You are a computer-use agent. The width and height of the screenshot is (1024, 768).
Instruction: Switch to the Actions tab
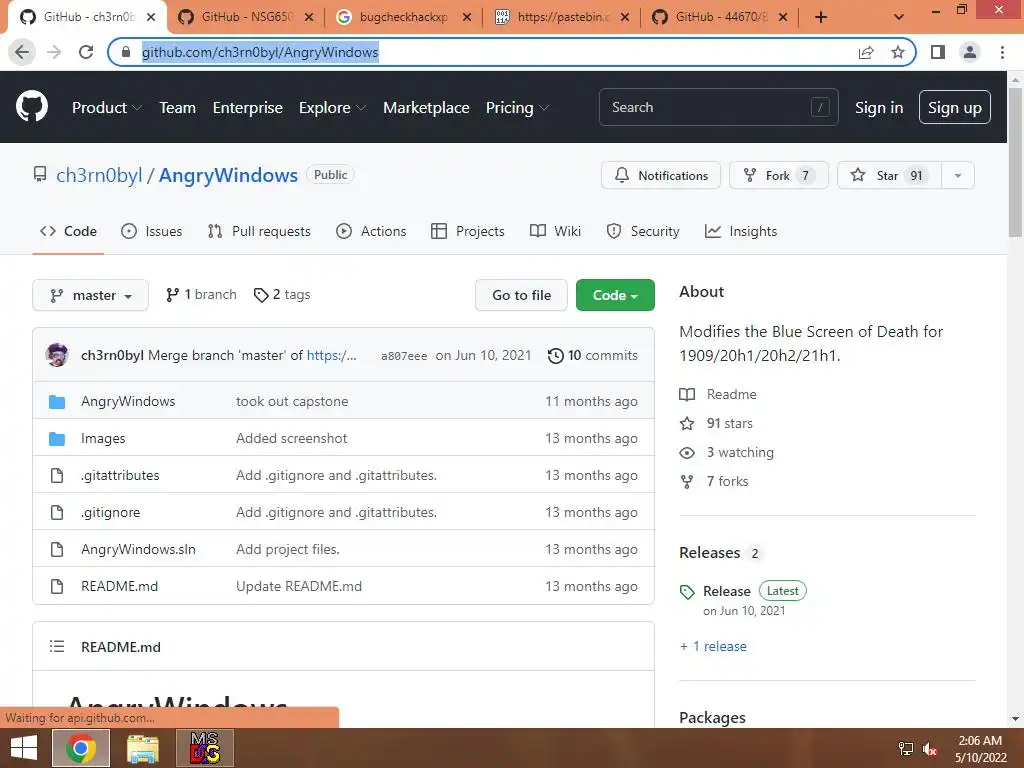(371, 231)
